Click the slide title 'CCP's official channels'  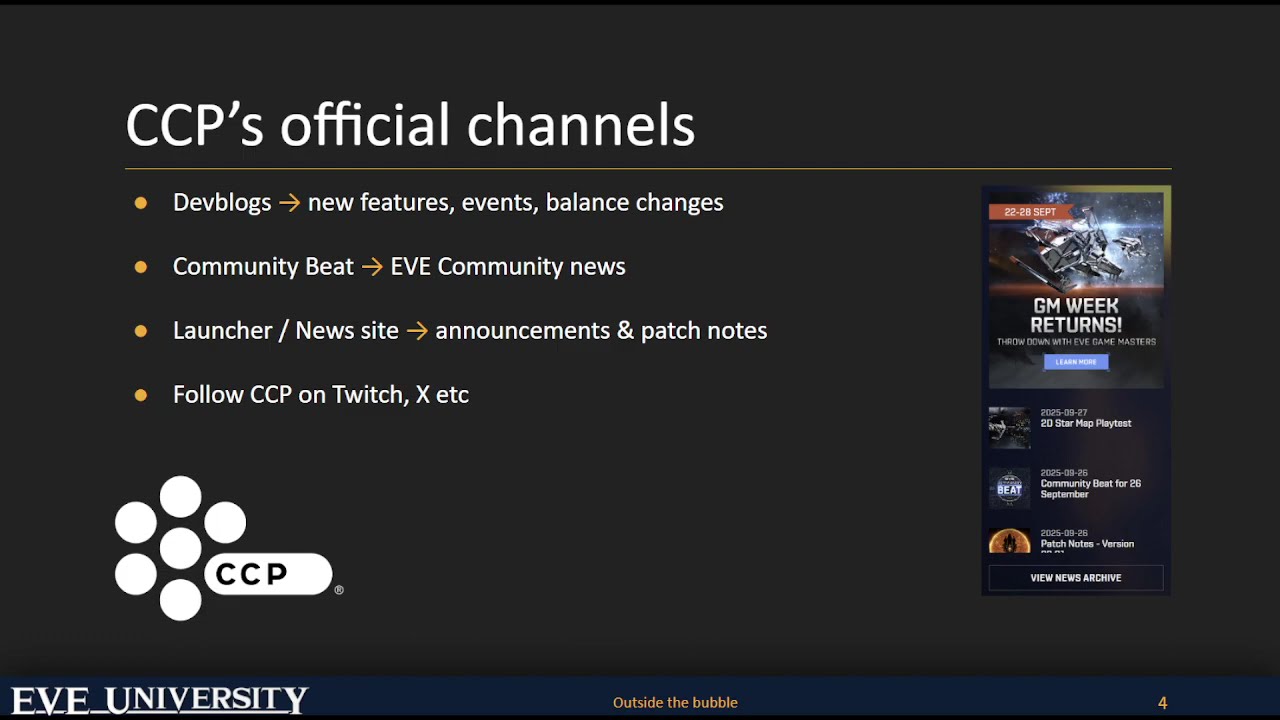click(410, 125)
